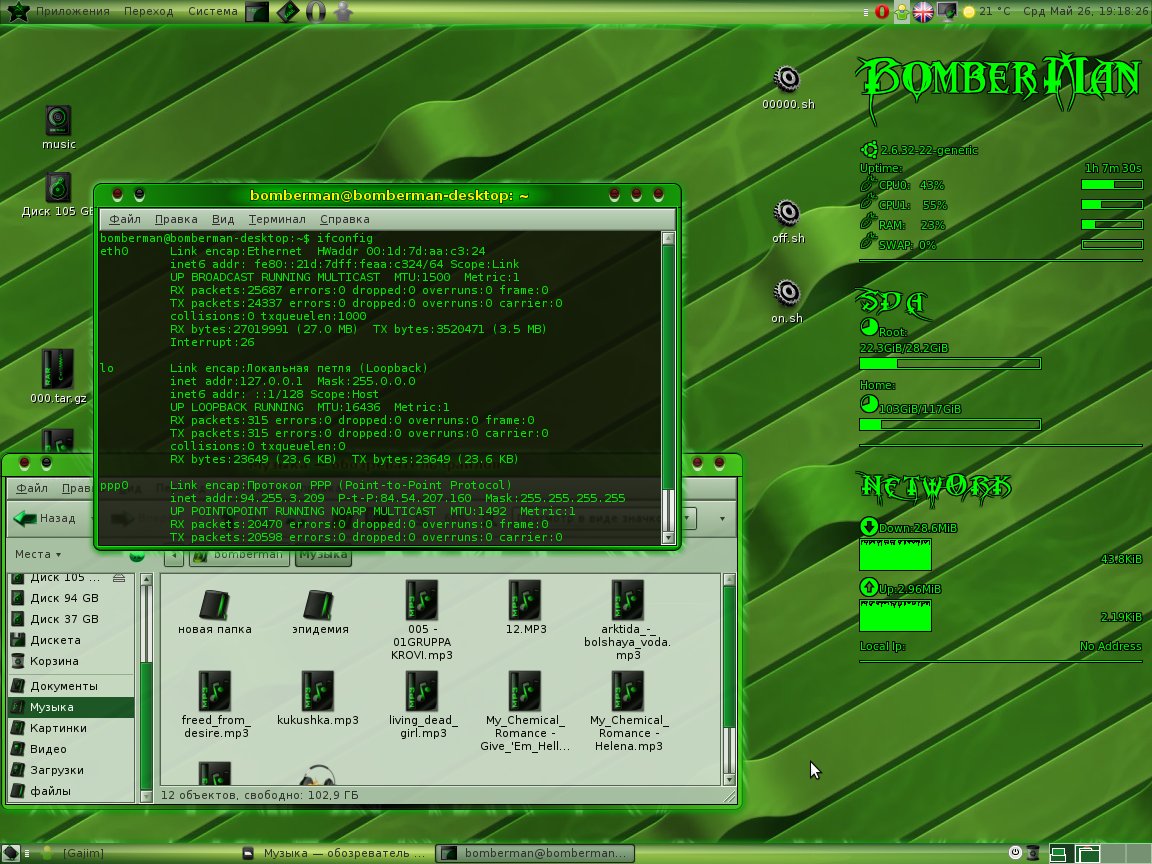Click the Opera icon in top panel launcher
This screenshot has height=864, width=1152.
316,12
